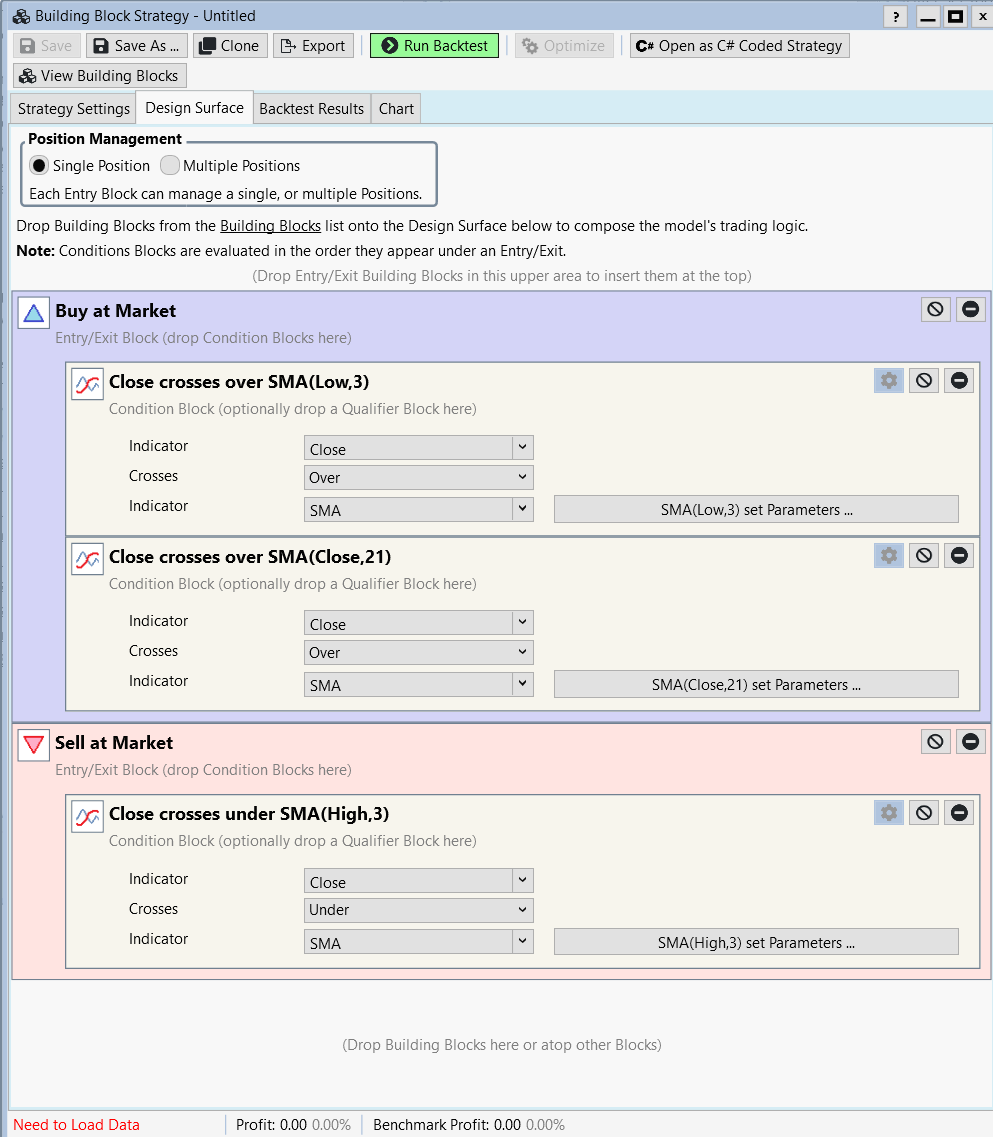Open the Strategy Settings tab

(74, 109)
